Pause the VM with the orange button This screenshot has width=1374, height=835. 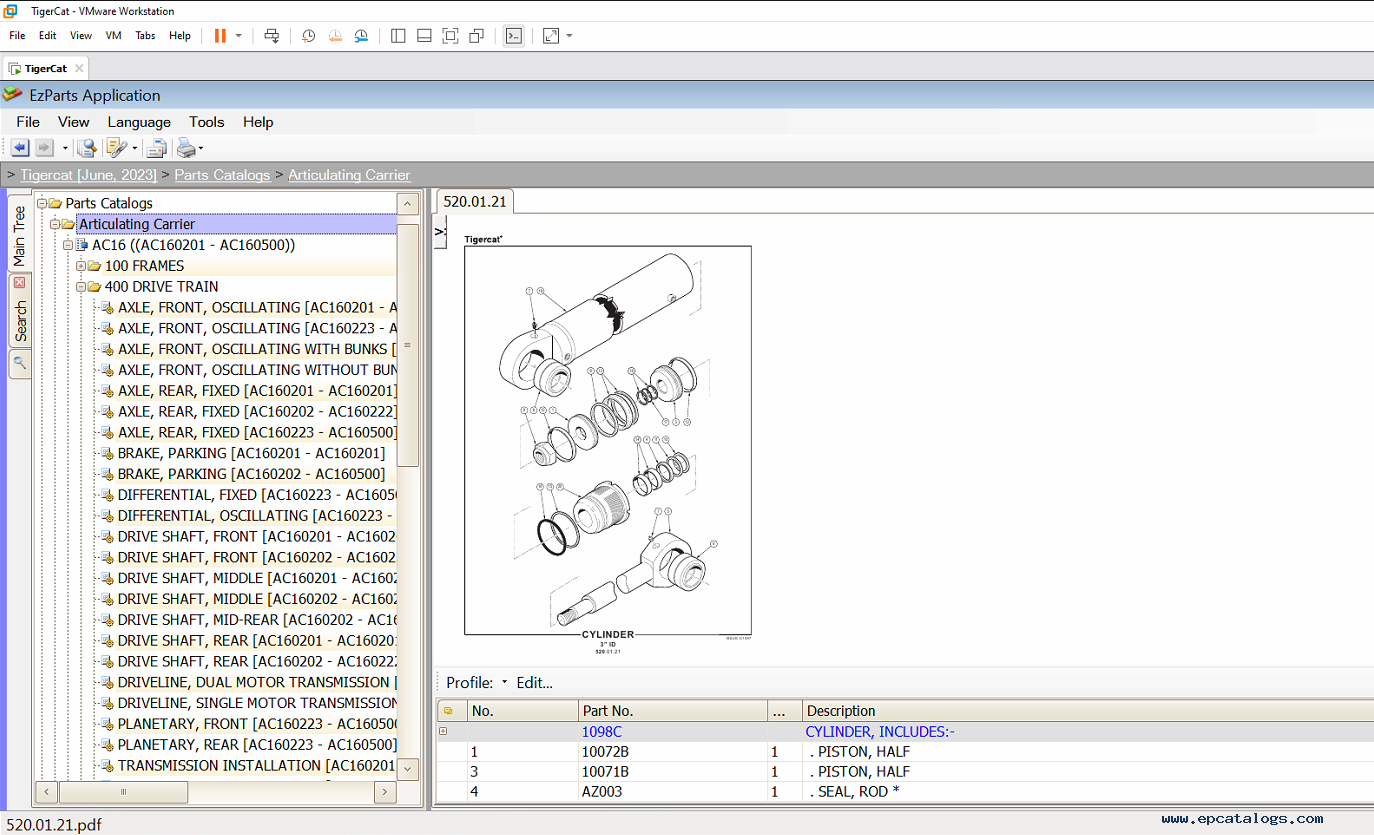coord(220,35)
